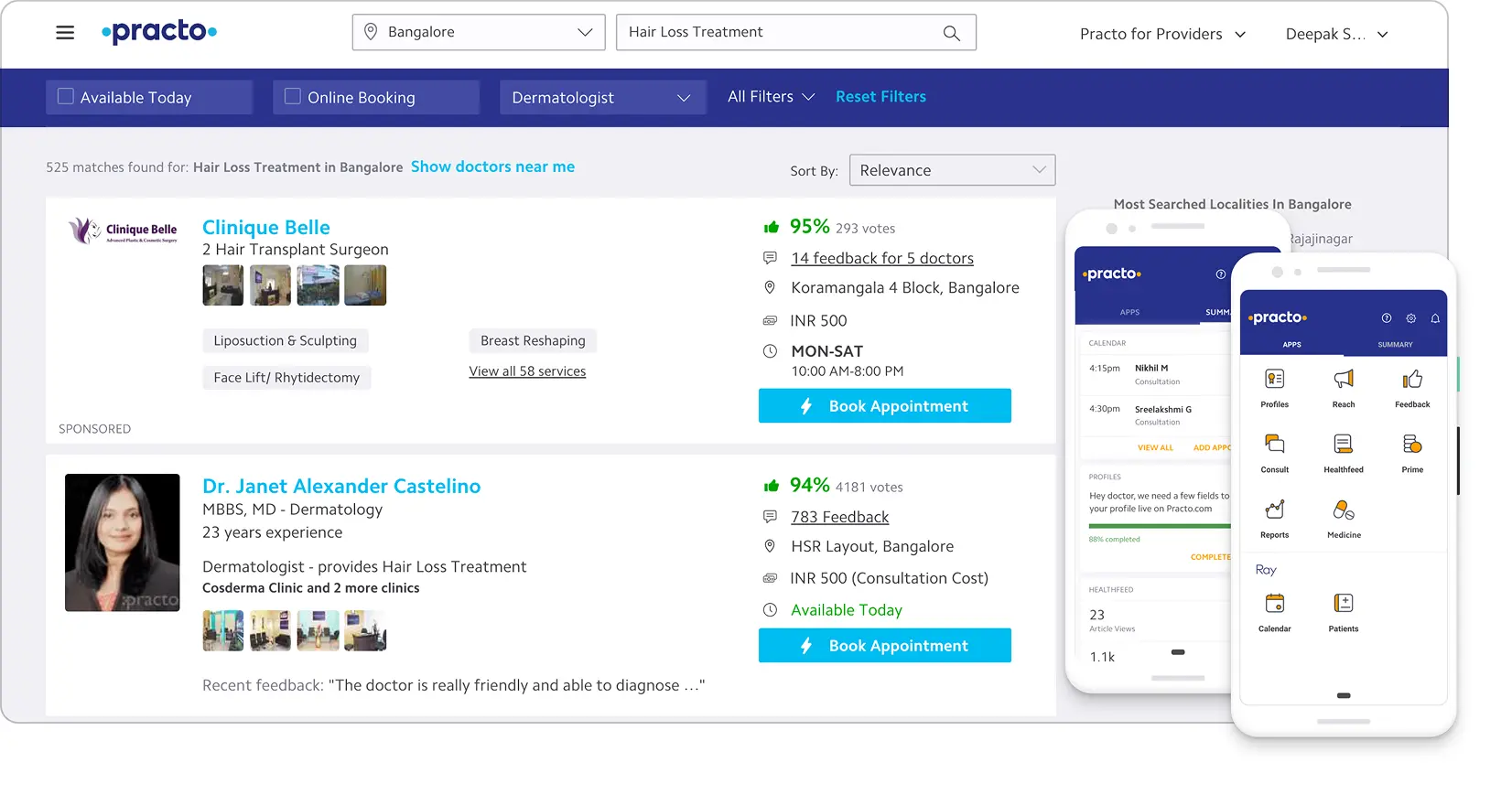Tap notification bell on front phone
This screenshot has height=805, width=1512.
tap(1435, 318)
